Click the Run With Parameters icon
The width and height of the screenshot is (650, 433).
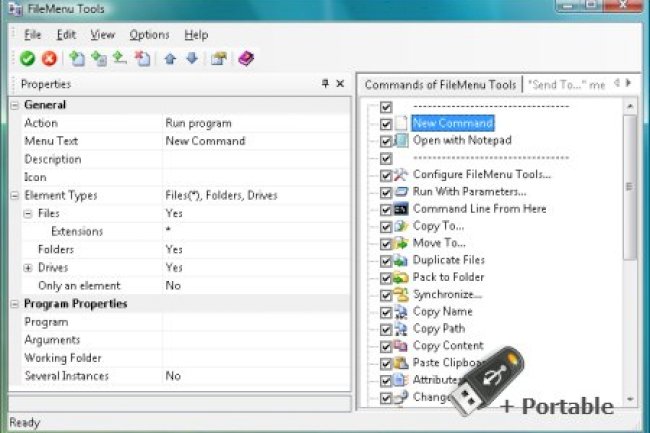(x=401, y=192)
